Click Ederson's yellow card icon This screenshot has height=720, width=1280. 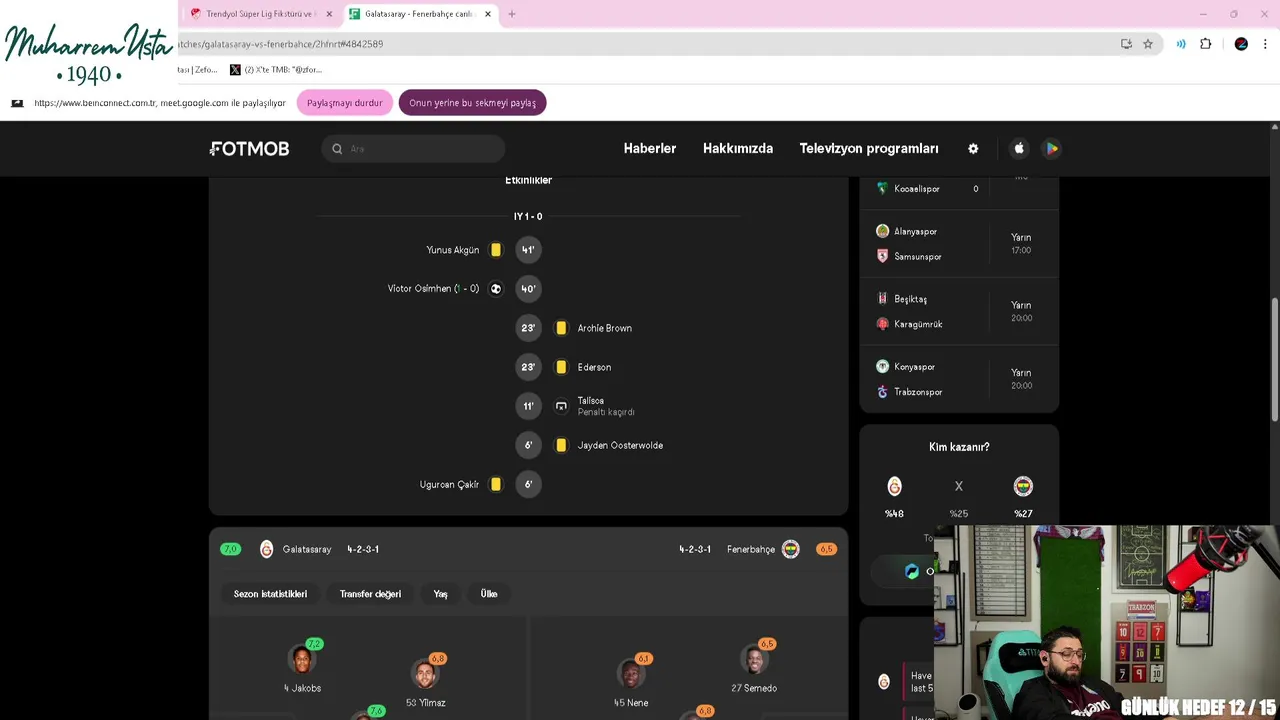click(x=561, y=367)
